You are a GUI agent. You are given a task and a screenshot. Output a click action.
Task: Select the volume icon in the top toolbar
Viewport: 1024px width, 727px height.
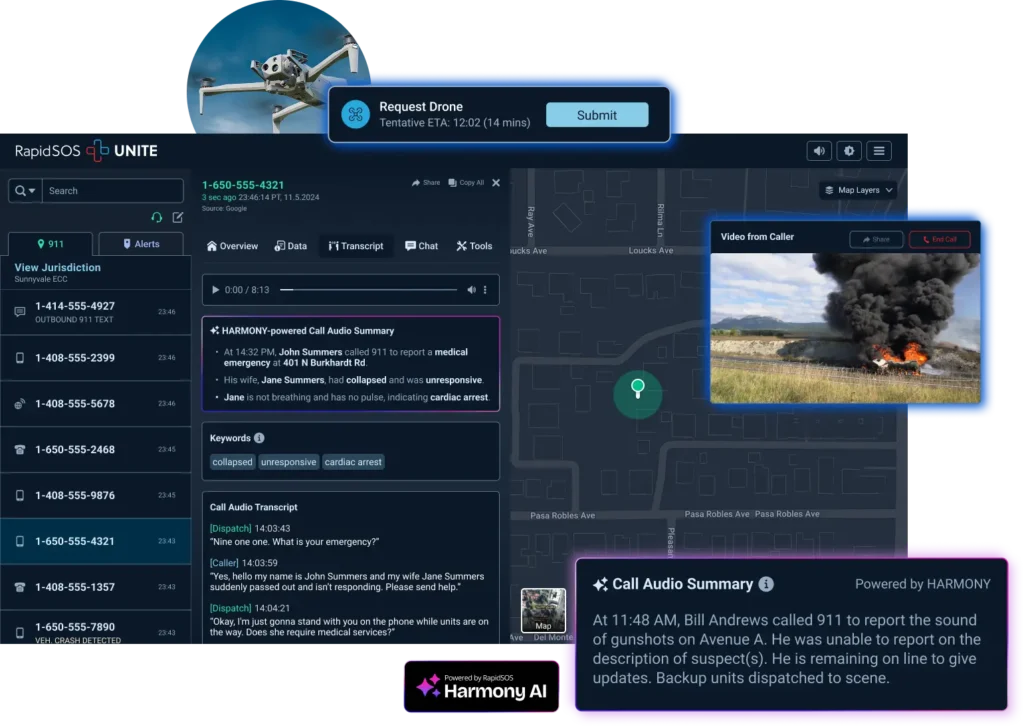tap(819, 150)
